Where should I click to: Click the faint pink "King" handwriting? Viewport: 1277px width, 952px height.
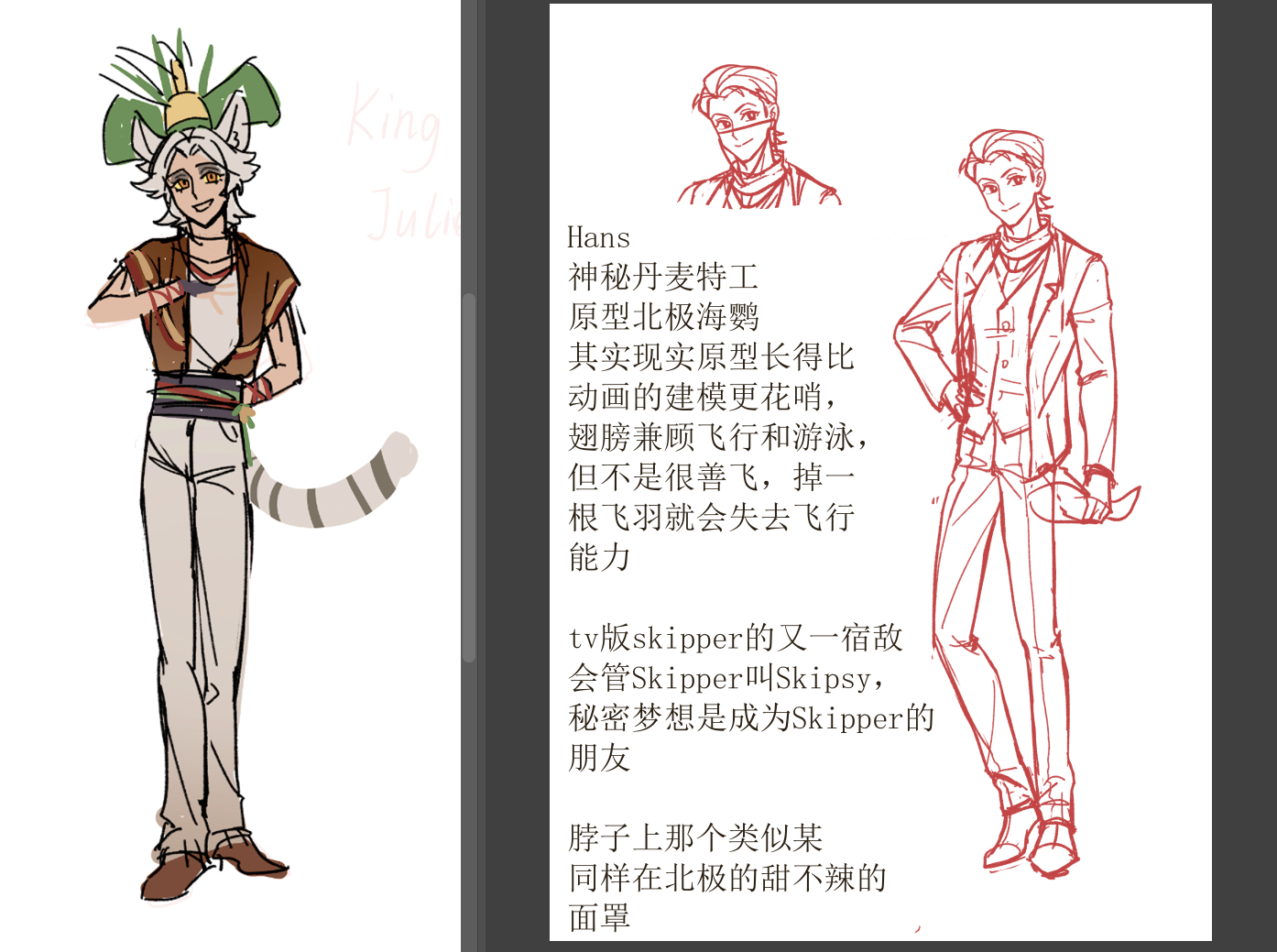click(394, 124)
